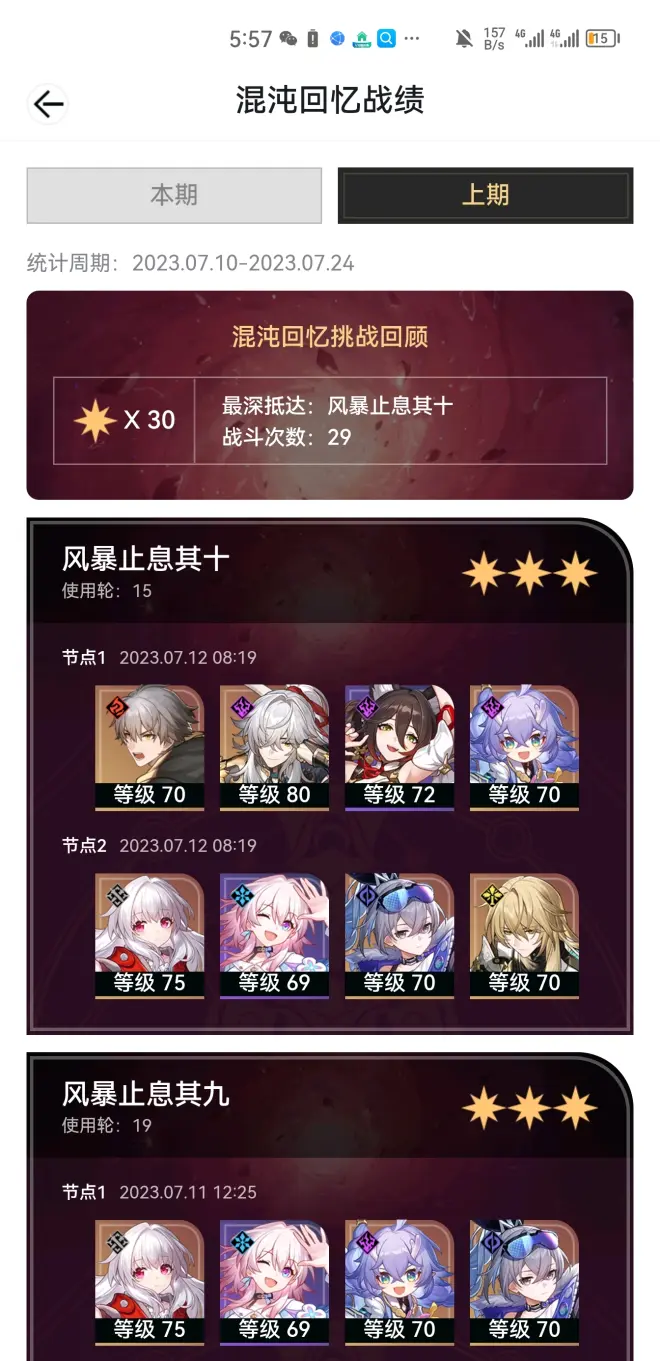Open level 75 character in 其九 节点1
This screenshot has width=660, height=1361.
(x=149, y=1283)
